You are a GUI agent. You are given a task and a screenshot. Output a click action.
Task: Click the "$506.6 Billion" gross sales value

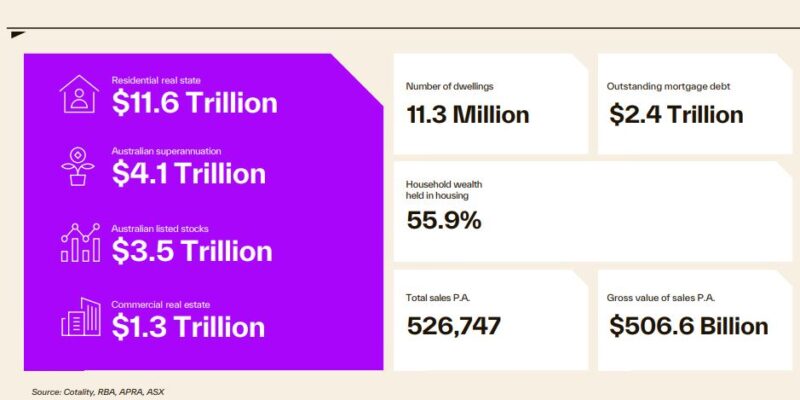coord(688,326)
